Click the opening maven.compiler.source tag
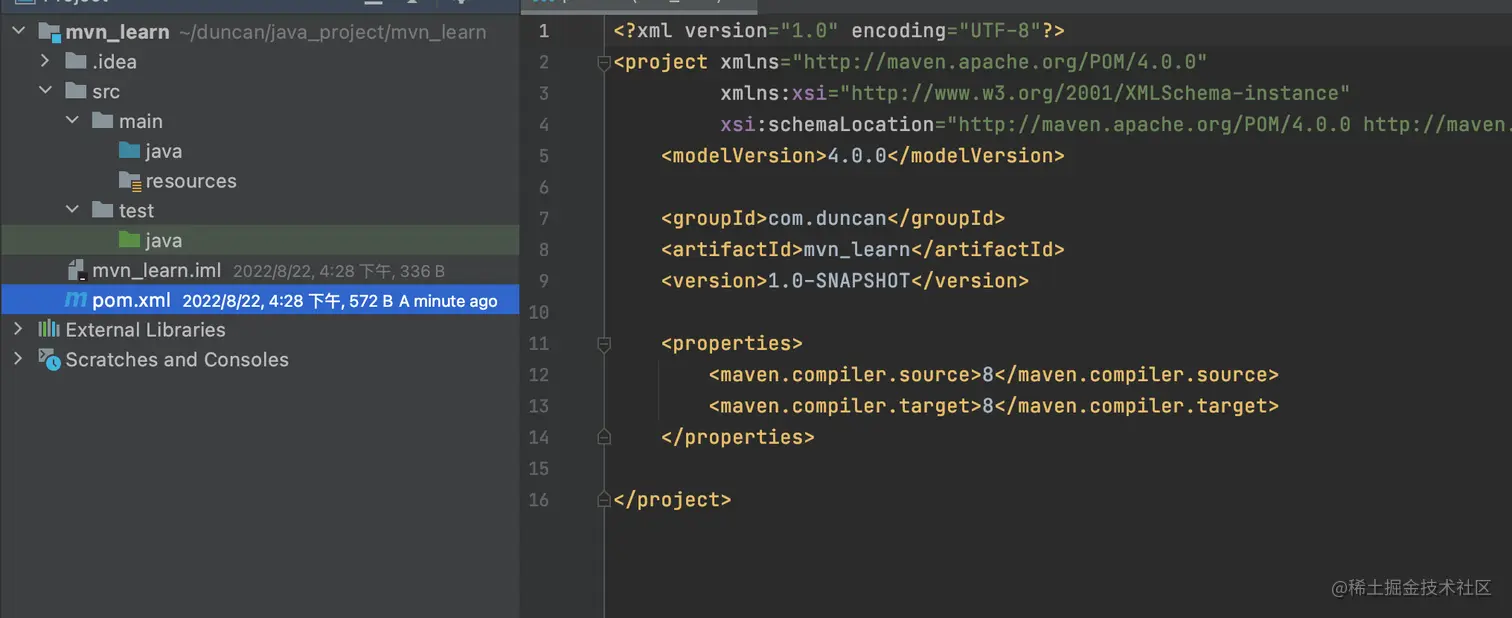This screenshot has width=1512, height=618. (845, 375)
